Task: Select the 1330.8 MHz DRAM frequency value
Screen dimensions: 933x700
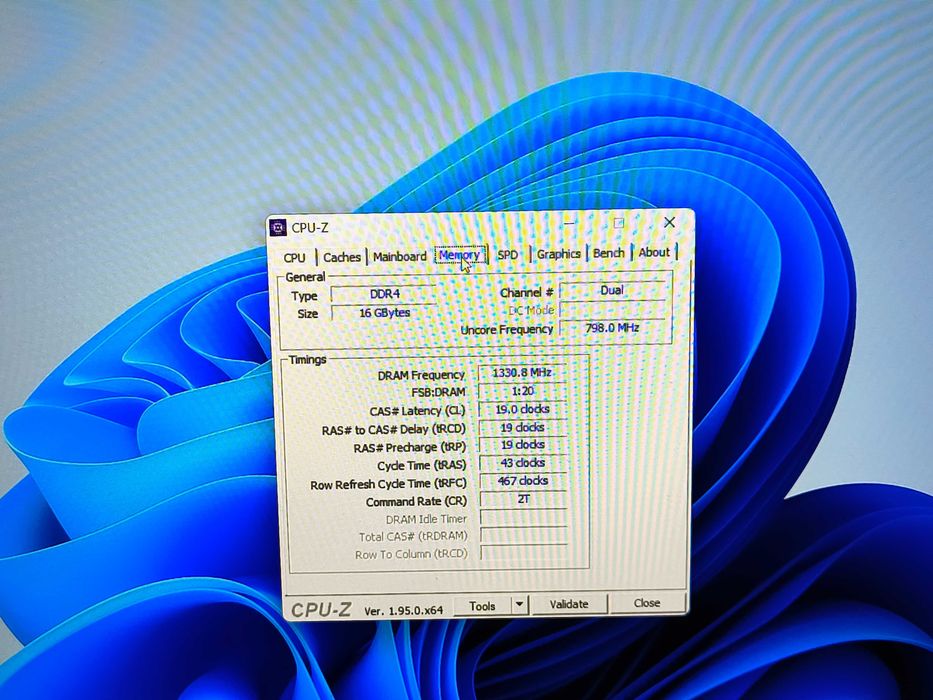Action: tap(522, 373)
